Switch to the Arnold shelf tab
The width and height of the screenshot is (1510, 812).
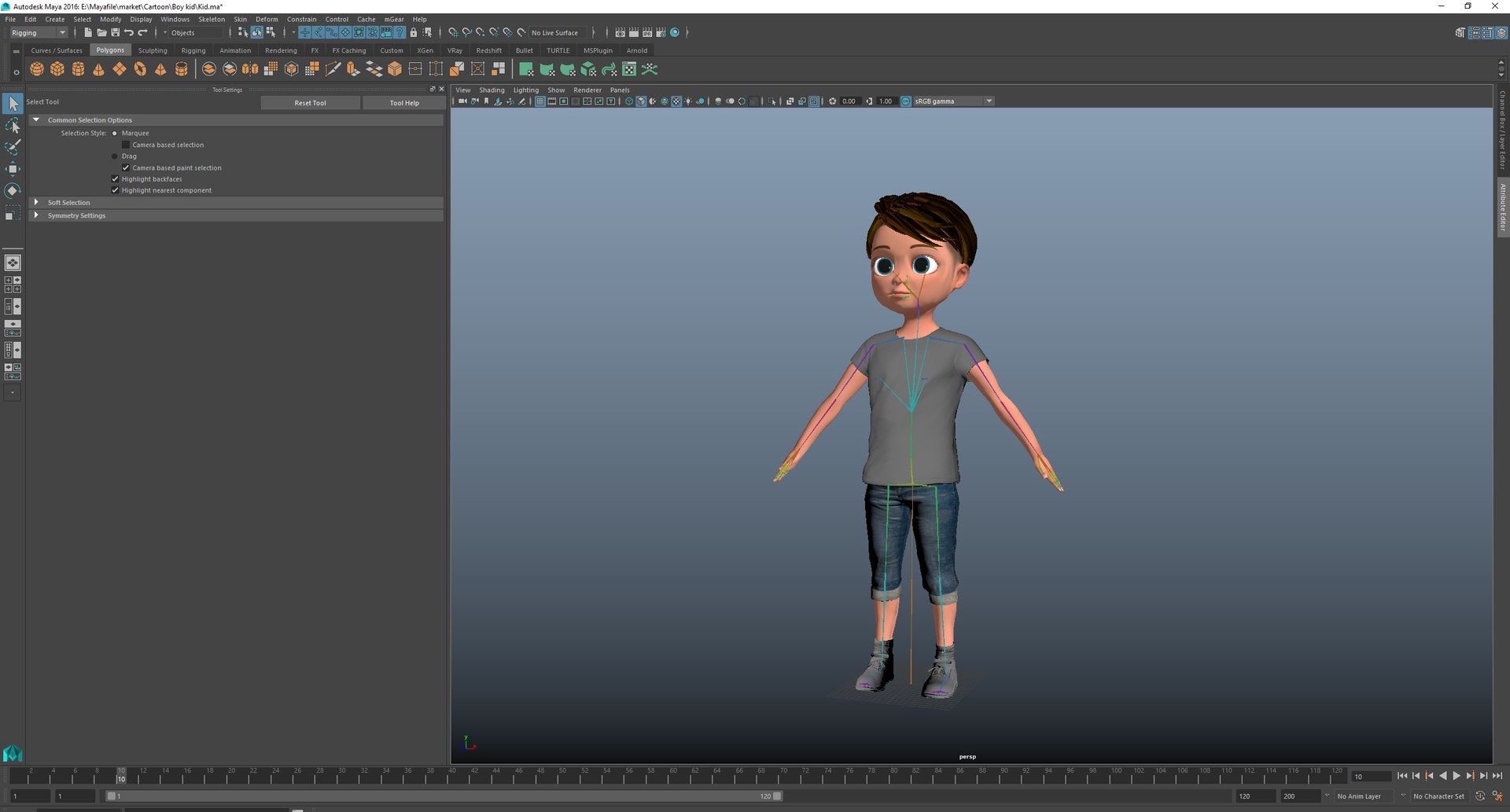click(637, 50)
